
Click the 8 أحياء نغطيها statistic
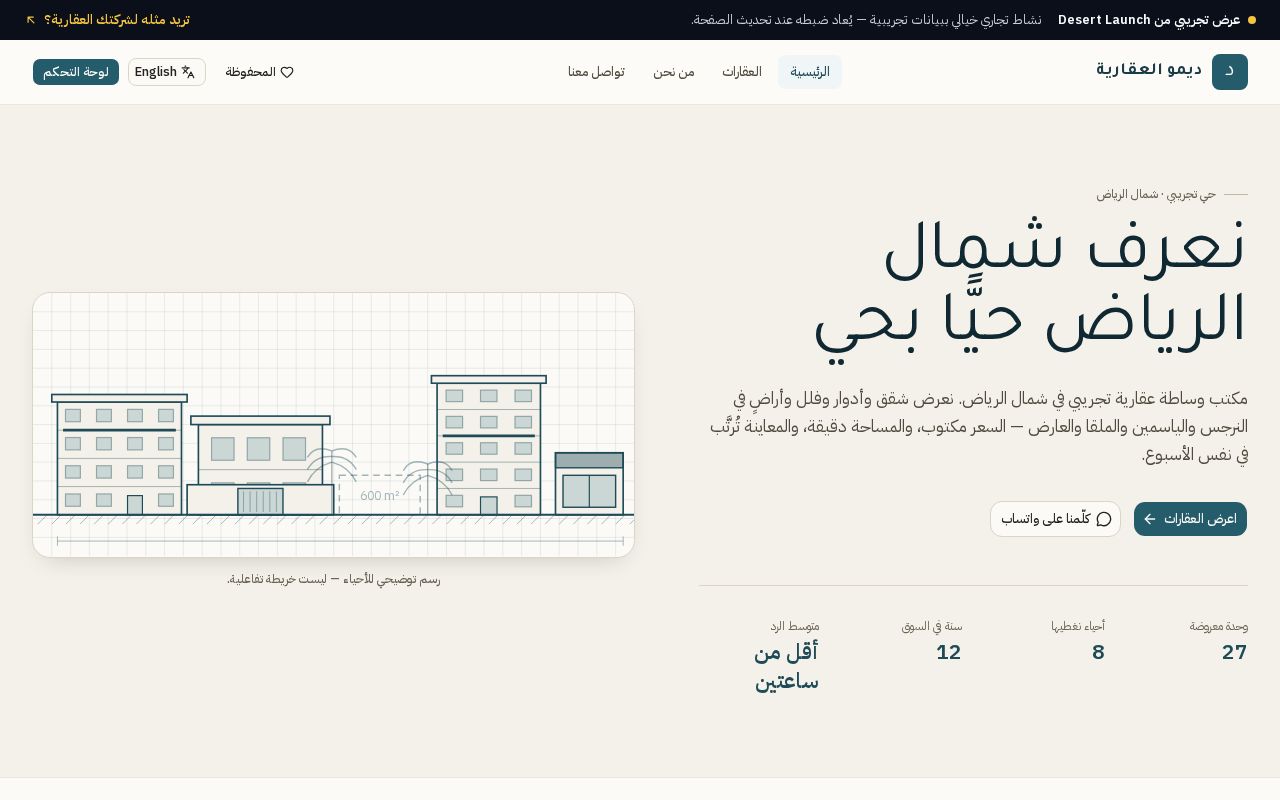(x=1077, y=641)
